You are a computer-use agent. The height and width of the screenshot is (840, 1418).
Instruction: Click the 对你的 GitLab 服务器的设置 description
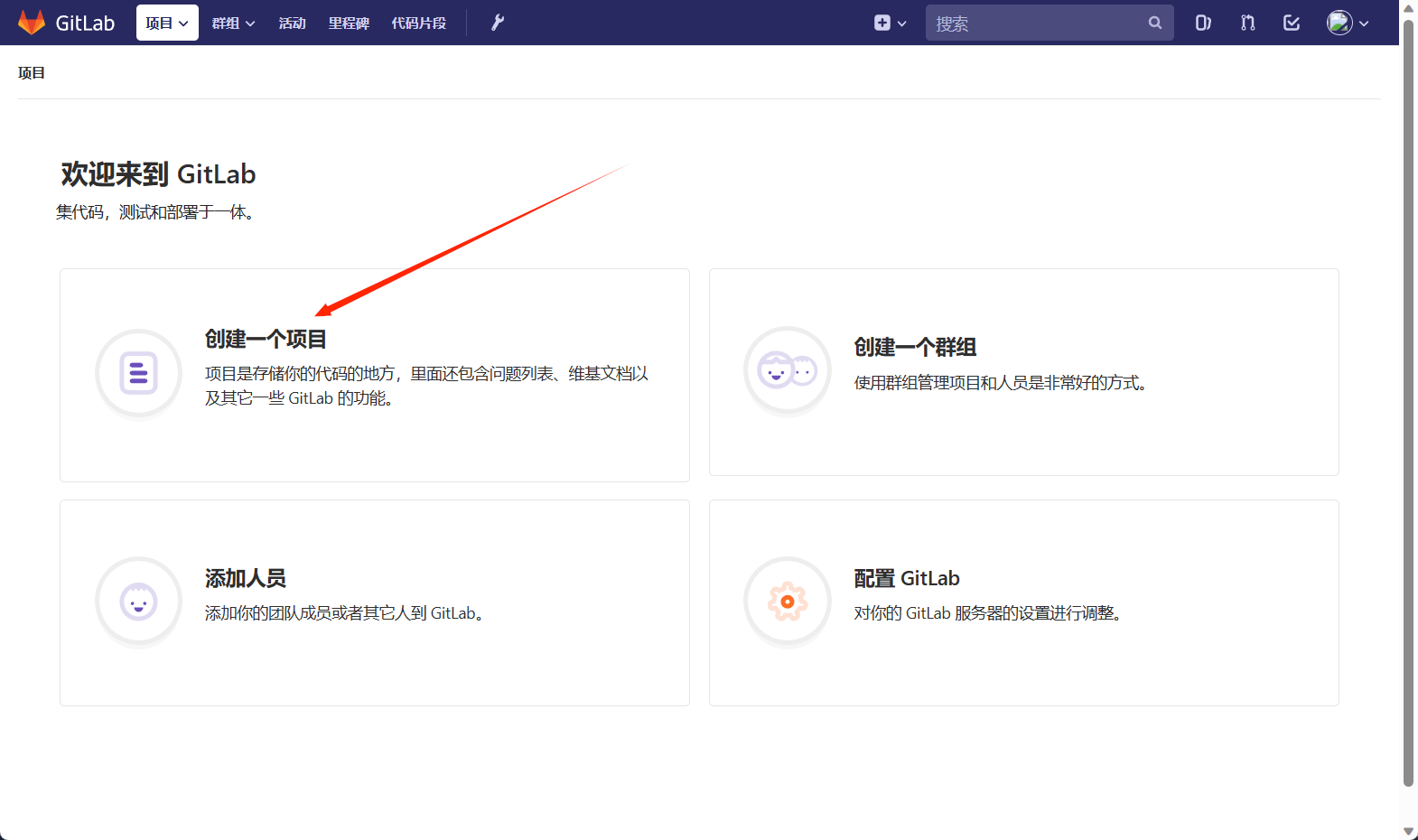988,613
